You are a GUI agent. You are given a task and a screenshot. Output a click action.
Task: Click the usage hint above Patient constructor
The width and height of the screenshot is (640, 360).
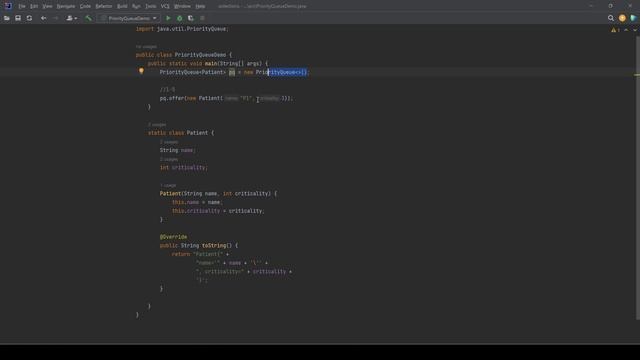click(168, 185)
